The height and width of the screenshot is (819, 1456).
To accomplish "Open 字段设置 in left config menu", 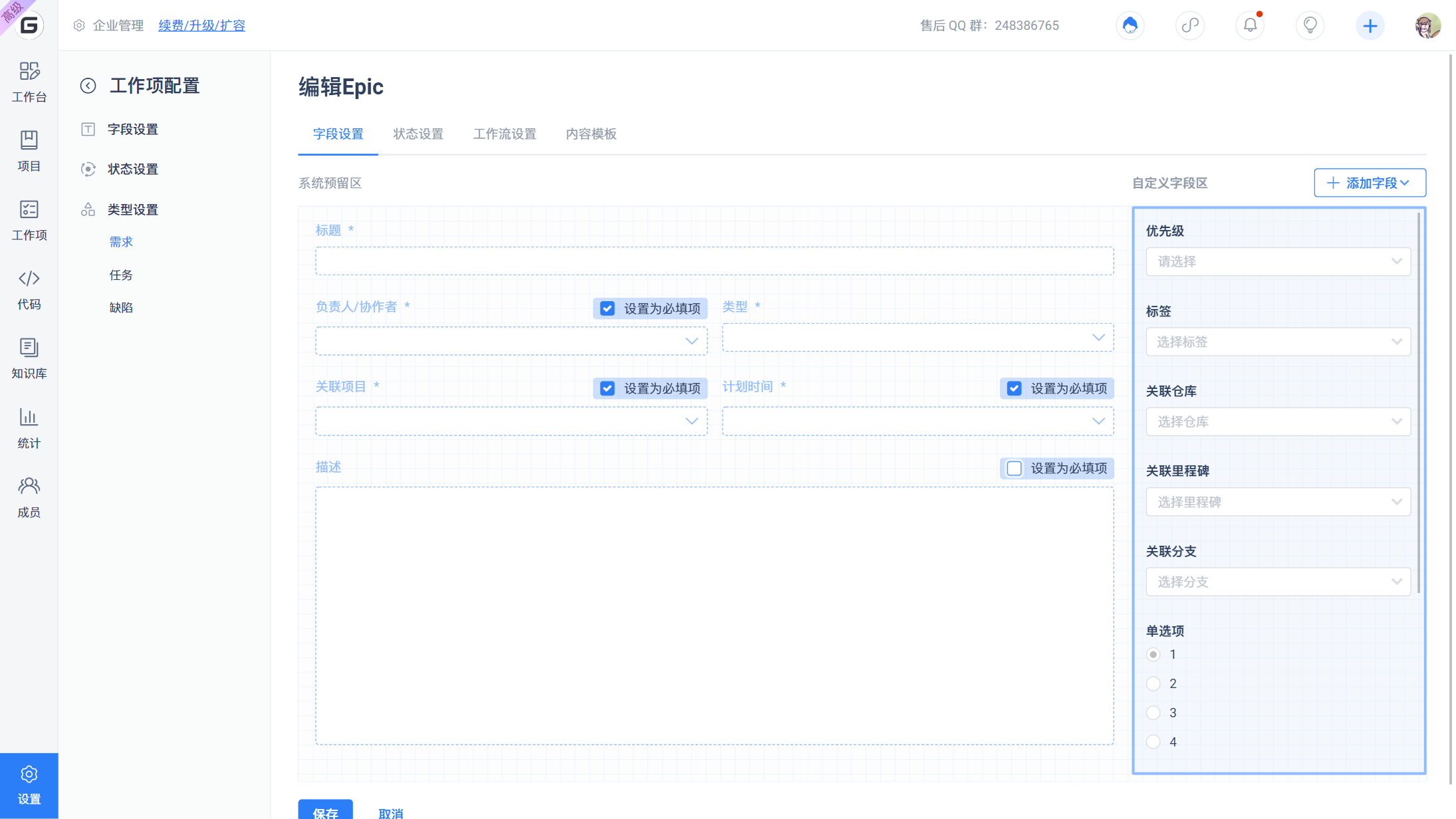I will [x=133, y=129].
